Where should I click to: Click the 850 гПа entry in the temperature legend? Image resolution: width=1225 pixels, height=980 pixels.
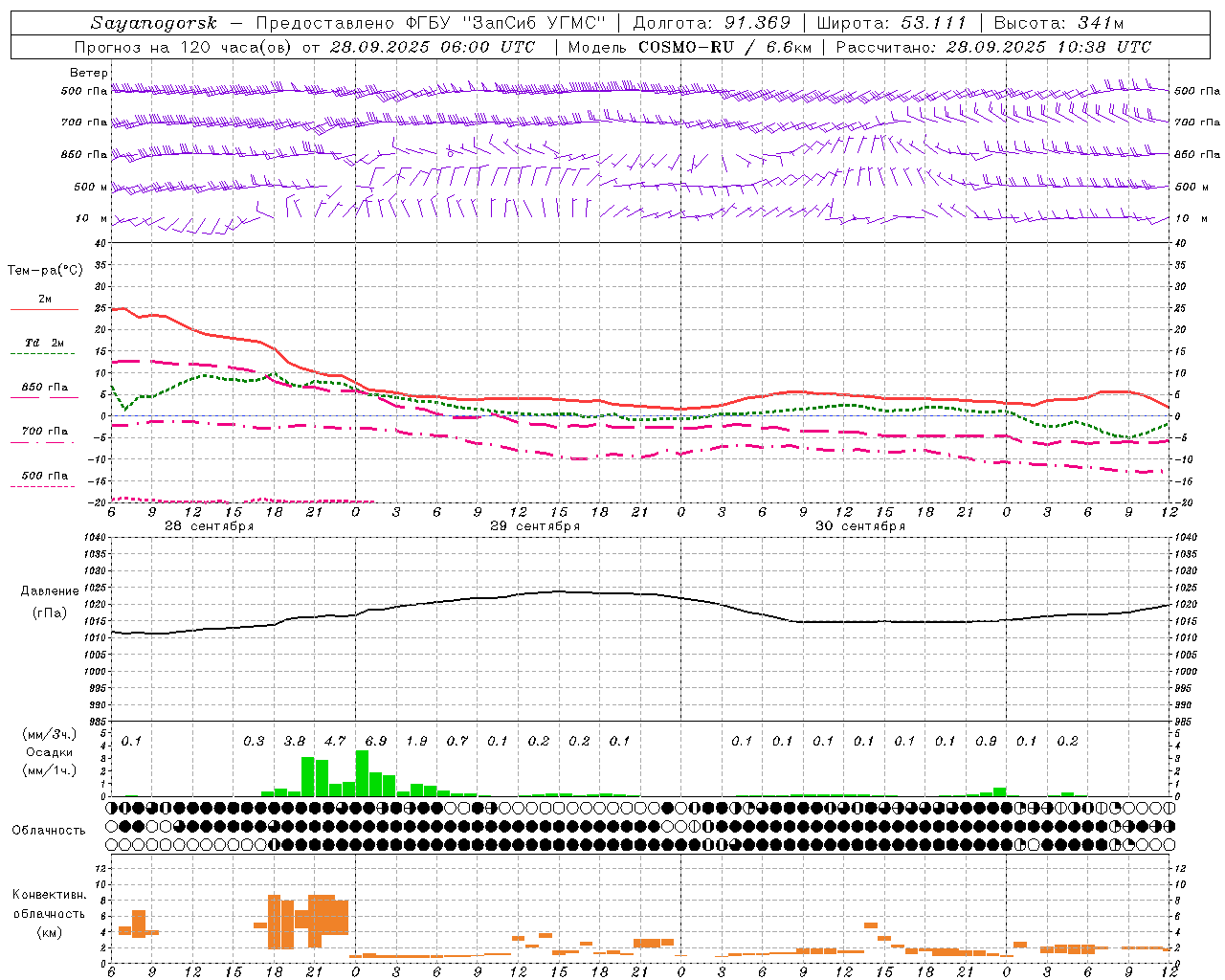click(x=45, y=388)
